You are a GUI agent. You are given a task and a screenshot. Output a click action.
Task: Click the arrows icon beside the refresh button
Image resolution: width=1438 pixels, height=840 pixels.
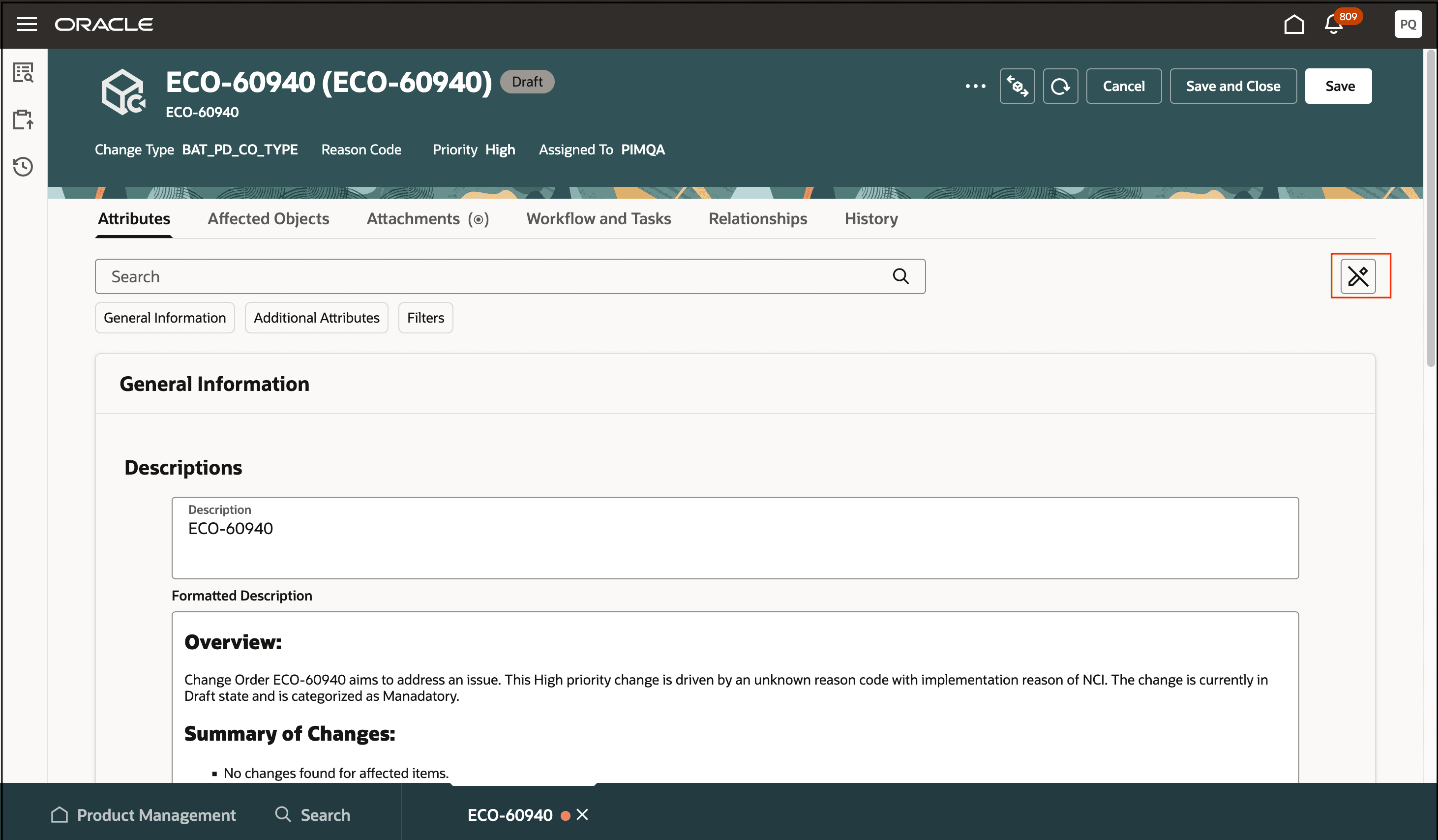[x=1017, y=86]
